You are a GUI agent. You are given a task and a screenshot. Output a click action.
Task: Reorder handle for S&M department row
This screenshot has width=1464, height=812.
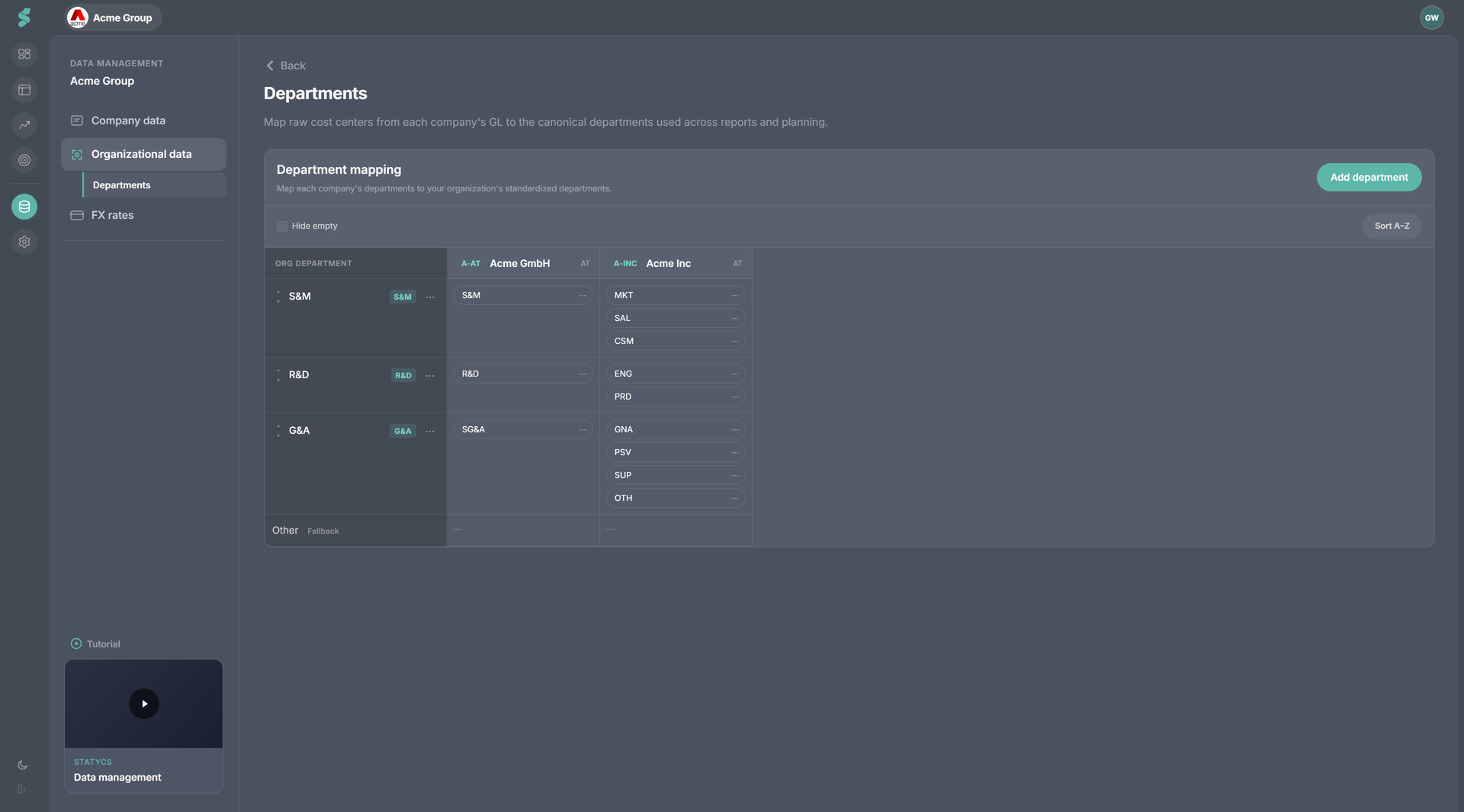[278, 297]
